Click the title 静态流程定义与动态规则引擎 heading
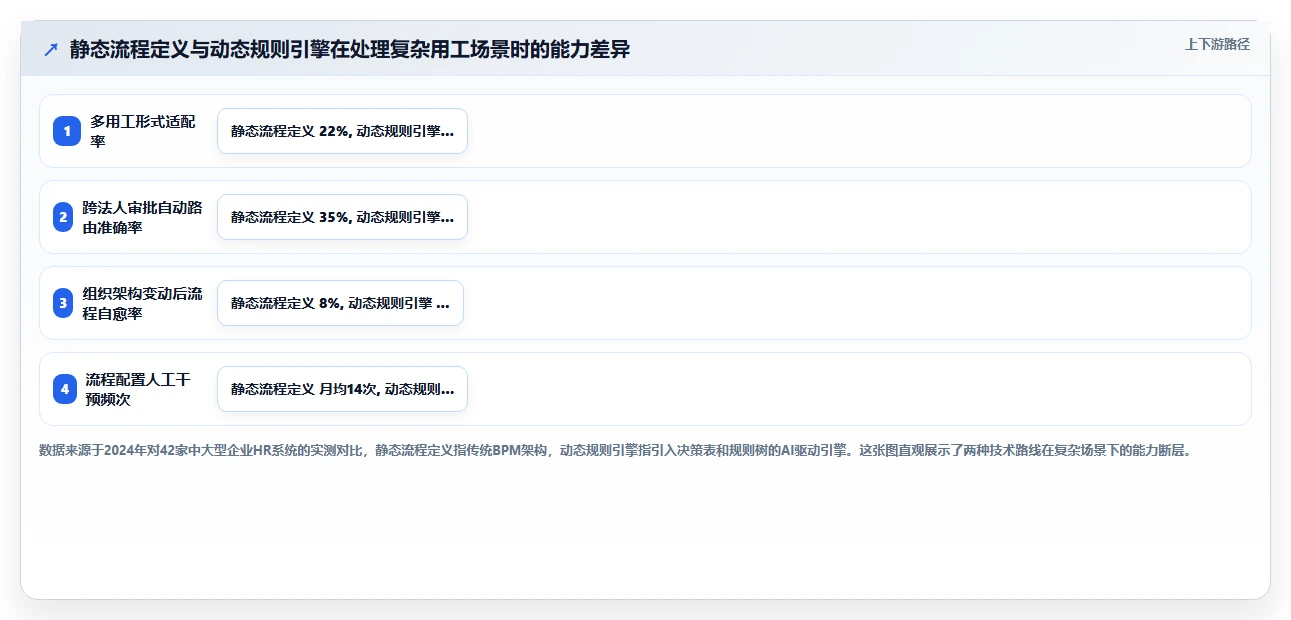The height and width of the screenshot is (620, 1291). pos(350,50)
